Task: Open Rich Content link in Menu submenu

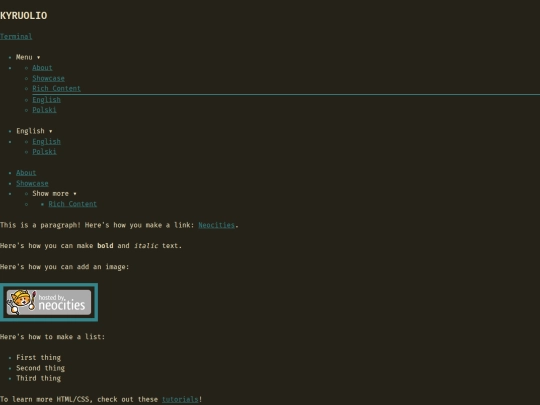Action: click(56, 89)
